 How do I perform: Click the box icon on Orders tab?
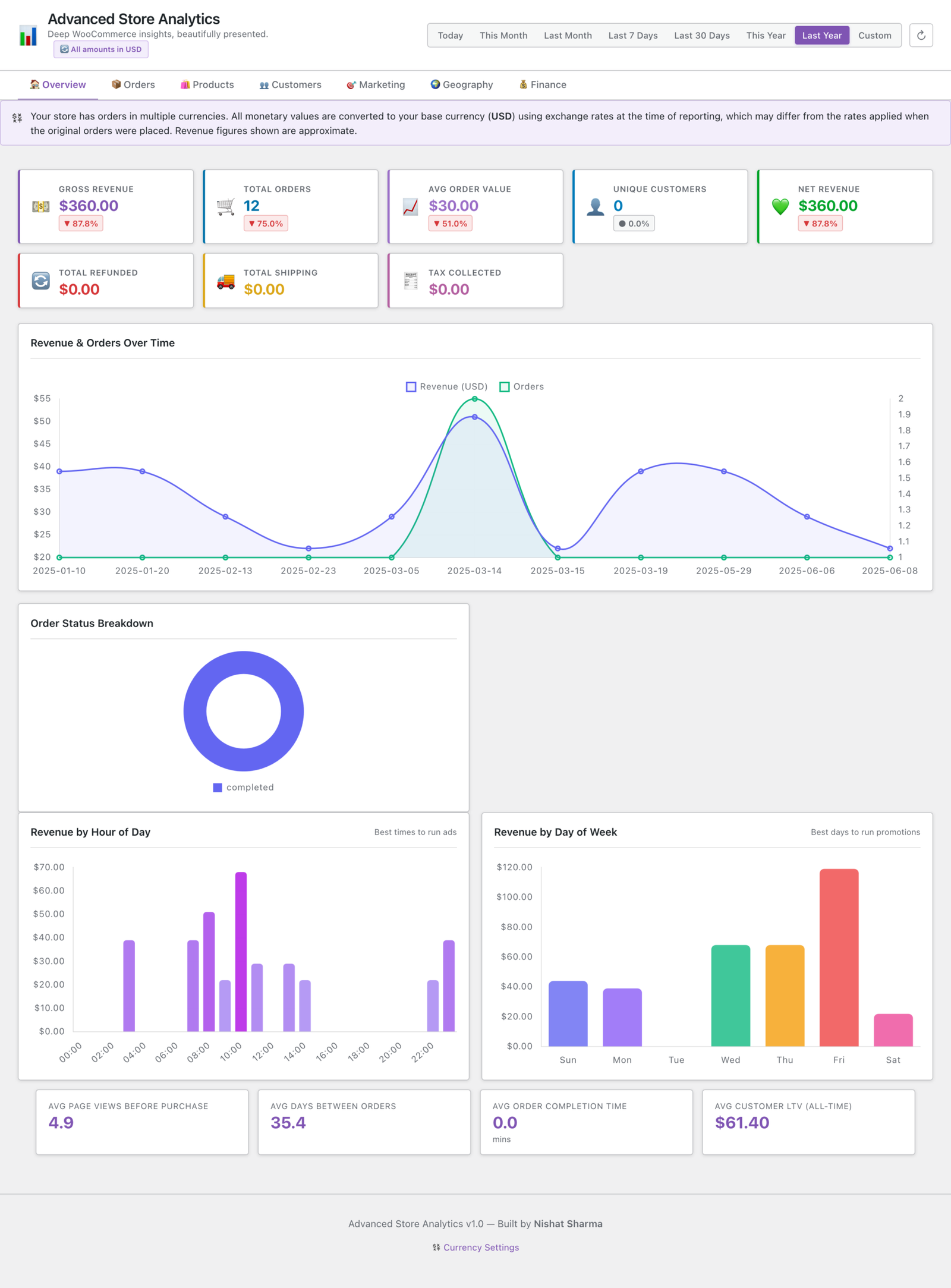116,84
